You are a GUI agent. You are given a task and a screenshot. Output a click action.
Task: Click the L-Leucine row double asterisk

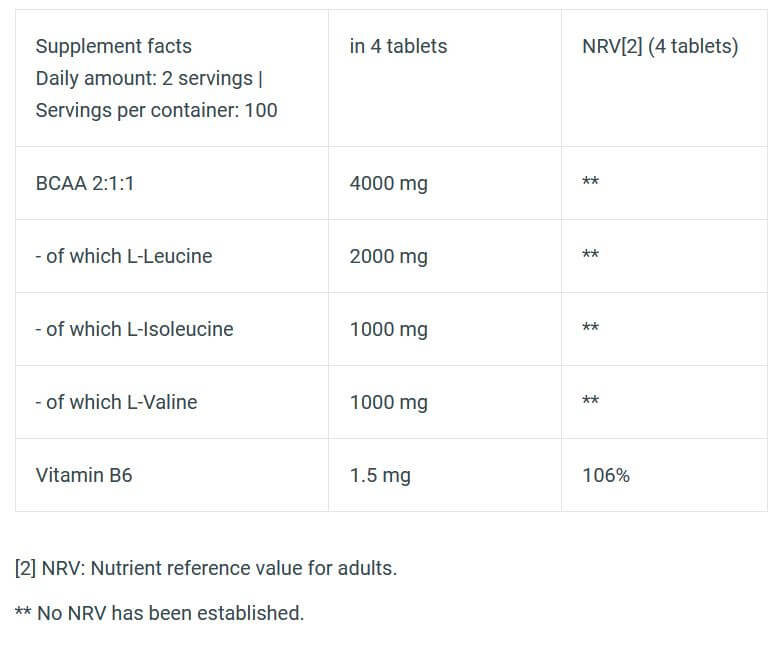point(590,256)
